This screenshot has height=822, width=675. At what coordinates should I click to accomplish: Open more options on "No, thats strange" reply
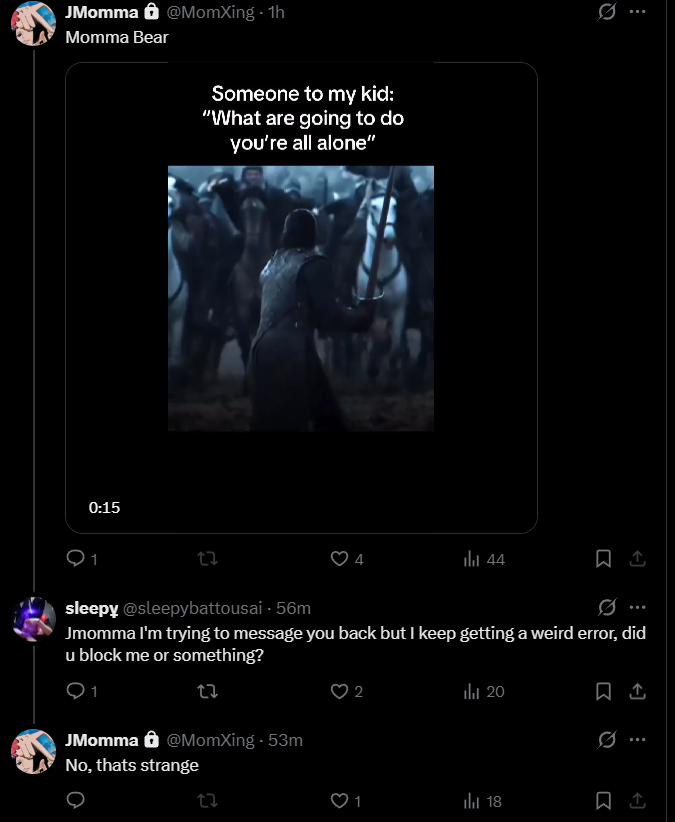coord(638,740)
